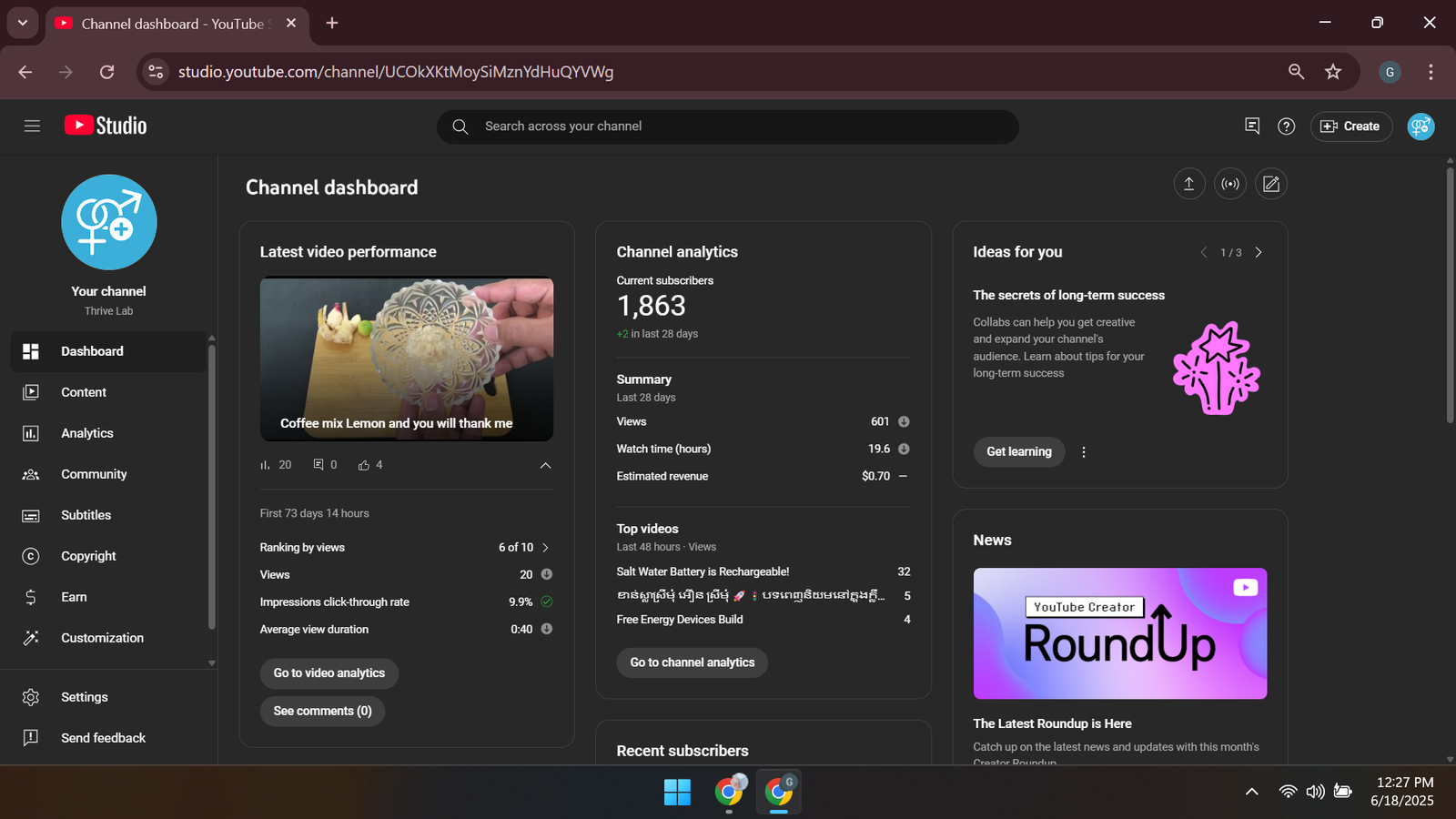
Task: Click the Watch time info icon
Action: pyautogui.click(x=904, y=449)
